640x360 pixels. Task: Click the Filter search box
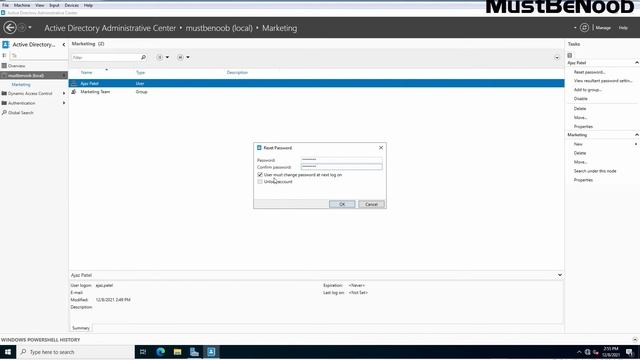coord(105,58)
